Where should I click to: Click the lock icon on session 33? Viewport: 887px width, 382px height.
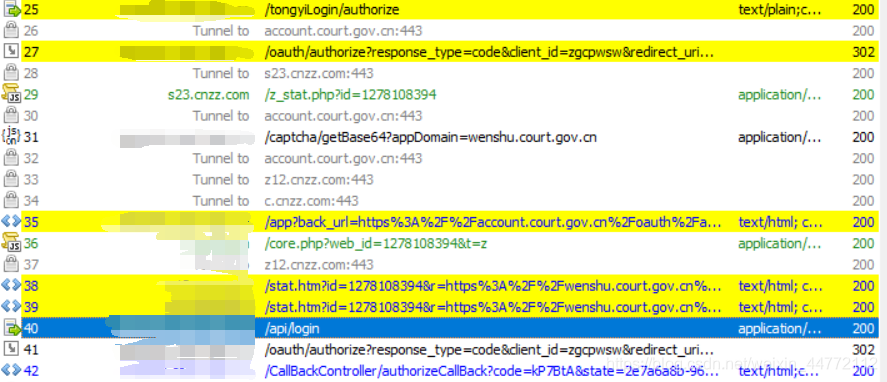(11, 179)
